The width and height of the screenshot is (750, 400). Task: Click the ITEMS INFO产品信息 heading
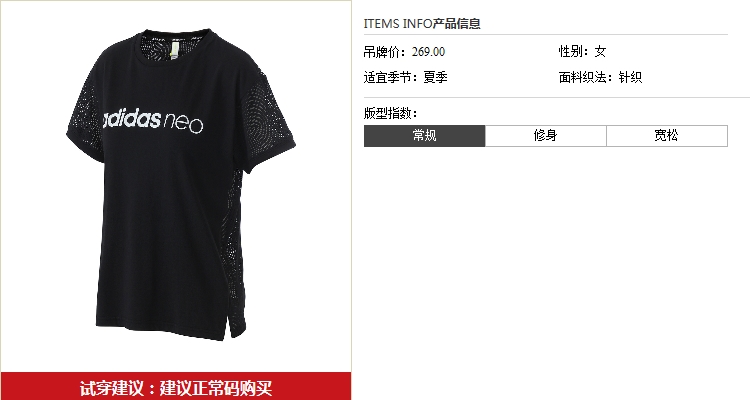(x=422, y=23)
